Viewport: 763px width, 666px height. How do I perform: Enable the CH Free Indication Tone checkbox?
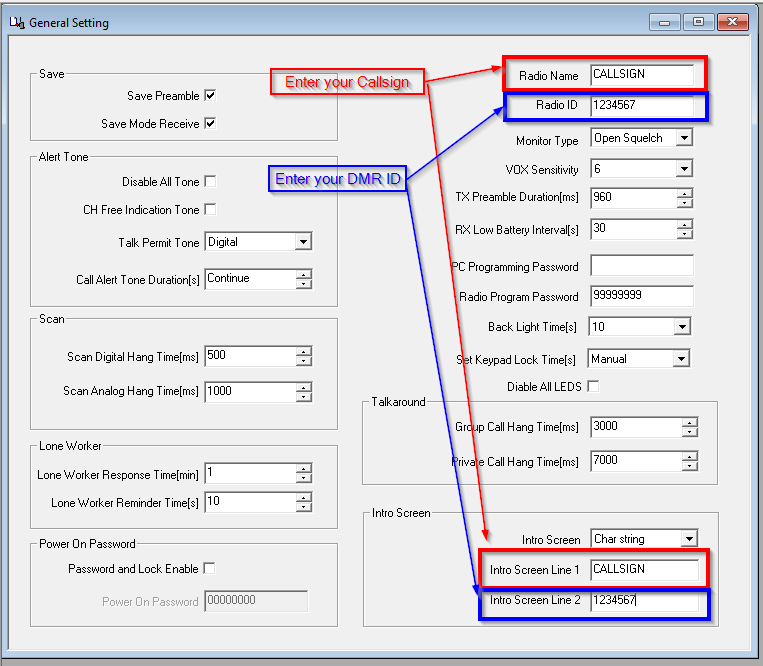coord(210,210)
